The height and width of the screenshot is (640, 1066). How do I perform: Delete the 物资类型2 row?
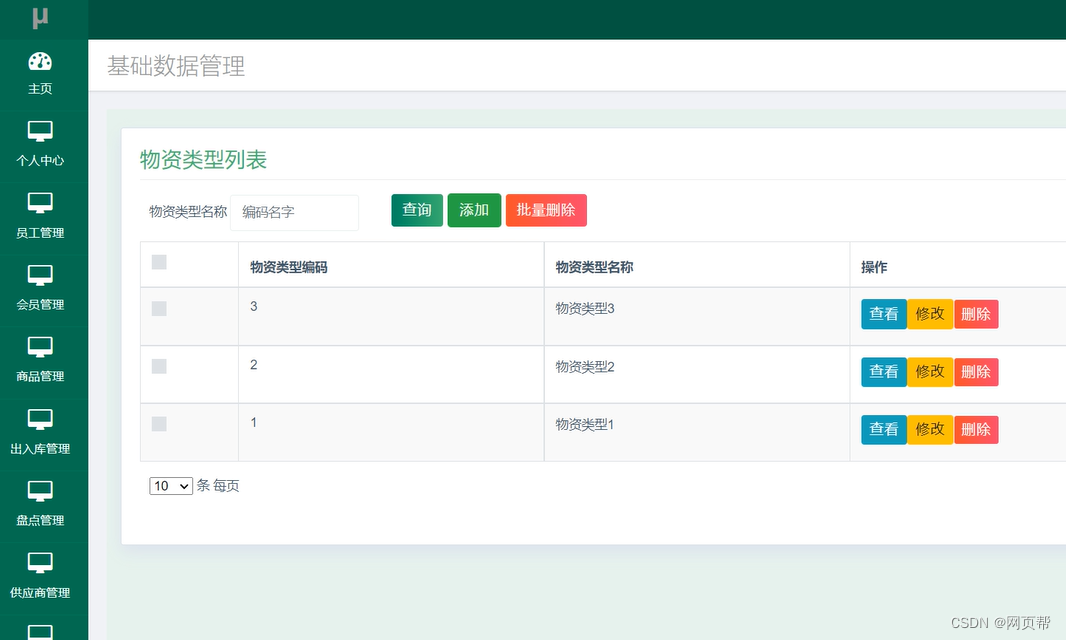(x=976, y=372)
